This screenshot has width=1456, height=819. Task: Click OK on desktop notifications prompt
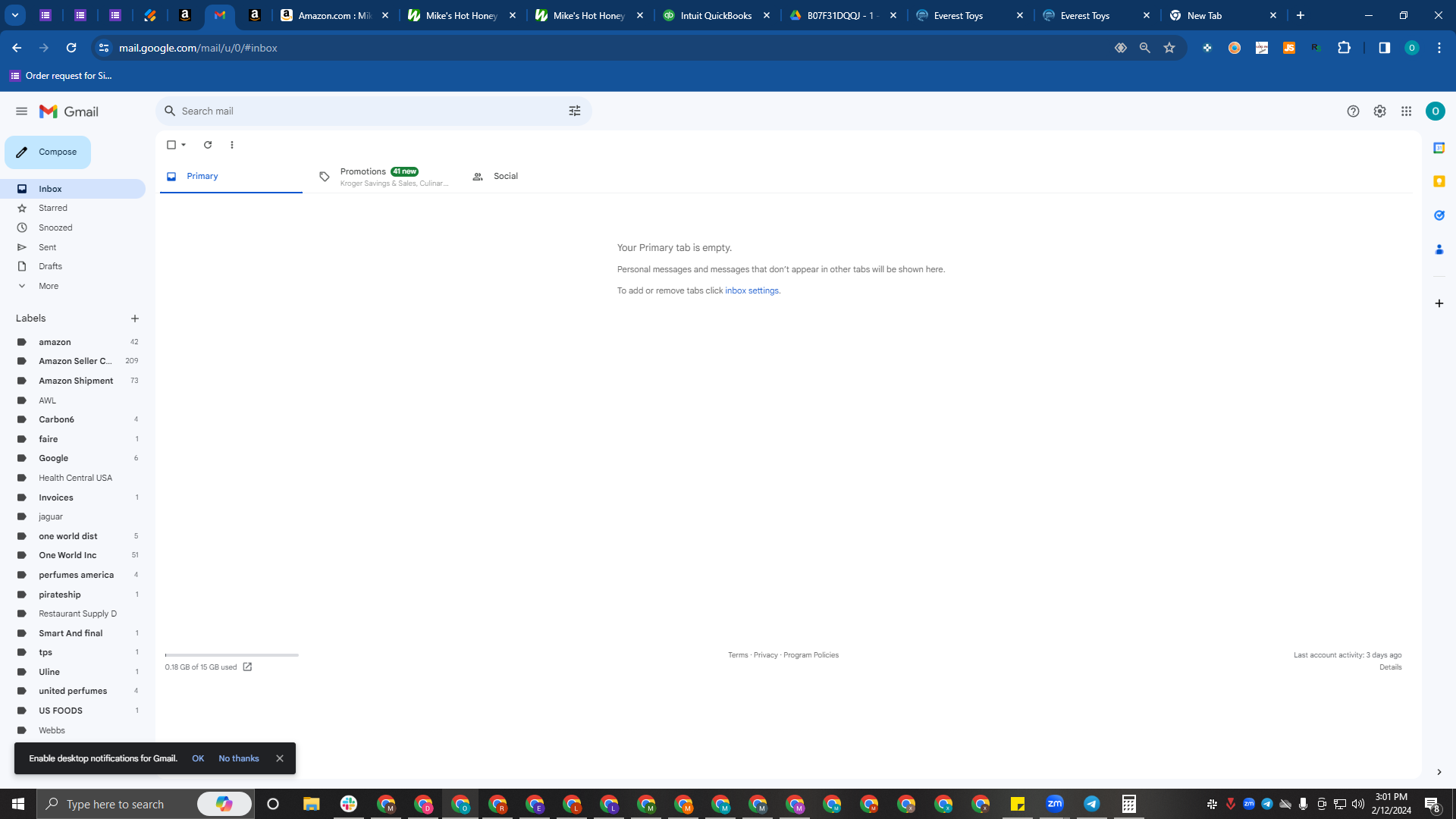(198, 758)
